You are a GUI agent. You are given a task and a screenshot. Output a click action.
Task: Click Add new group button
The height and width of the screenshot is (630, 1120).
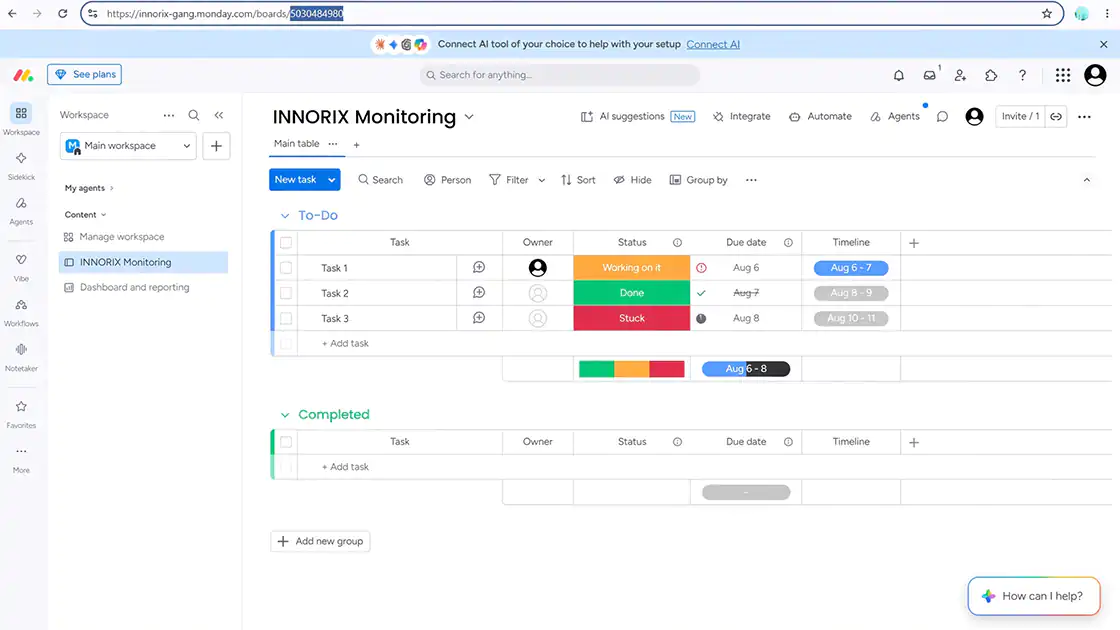[x=320, y=541]
